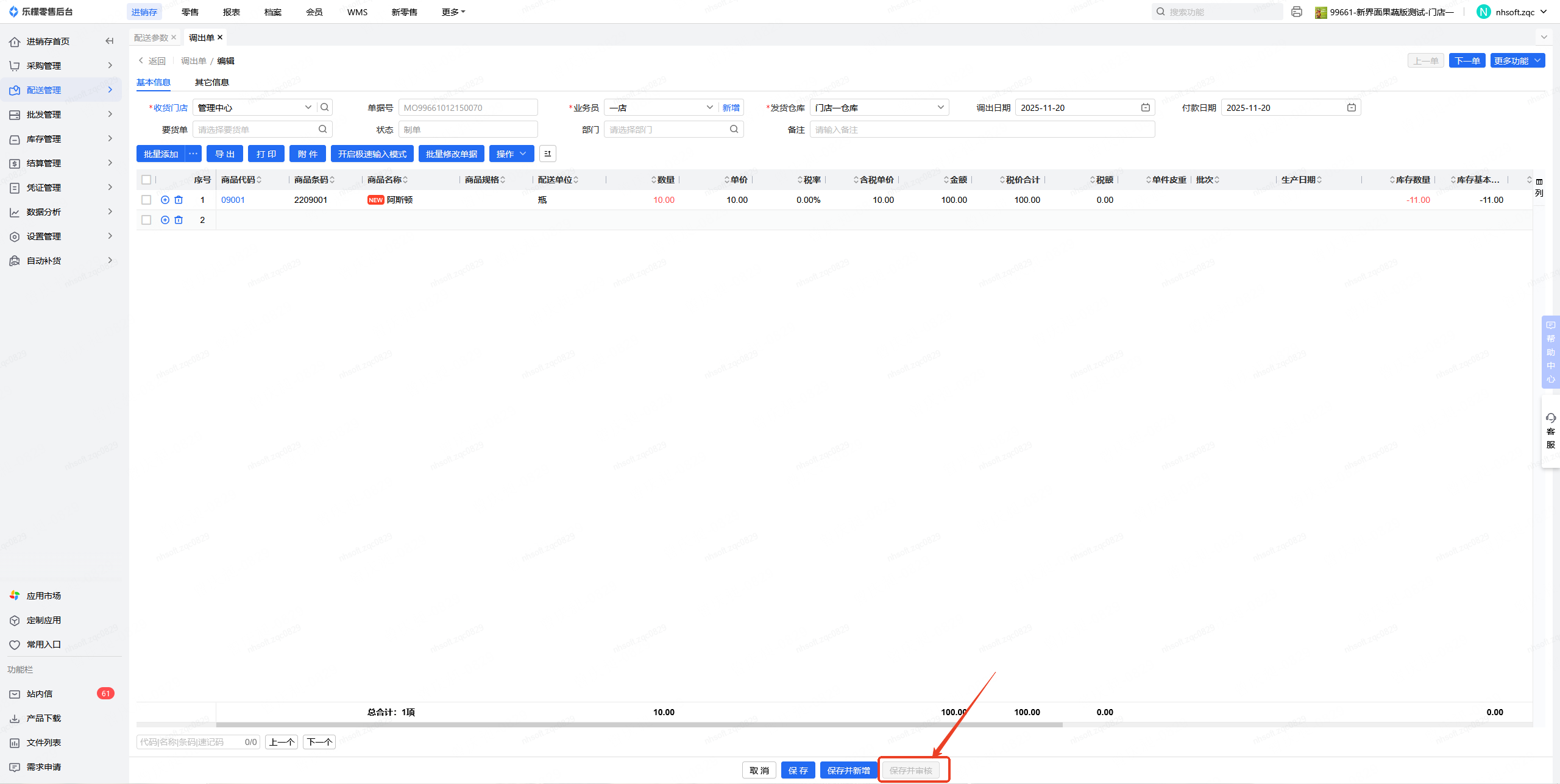Toggle the select-all header checkbox

click(146, 180)
